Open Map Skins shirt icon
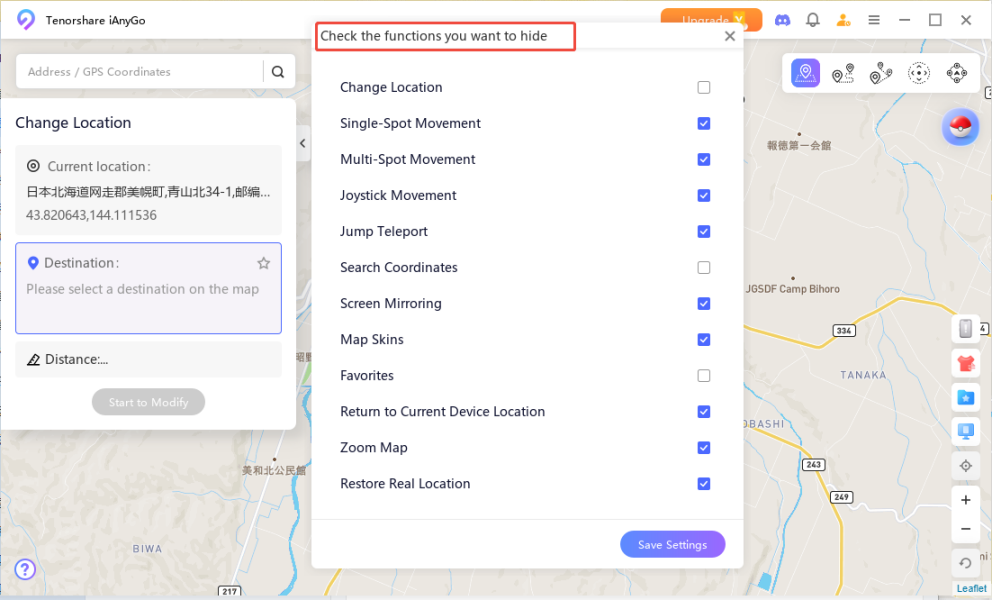Screen dimensions: 992x600 [965, 363]
